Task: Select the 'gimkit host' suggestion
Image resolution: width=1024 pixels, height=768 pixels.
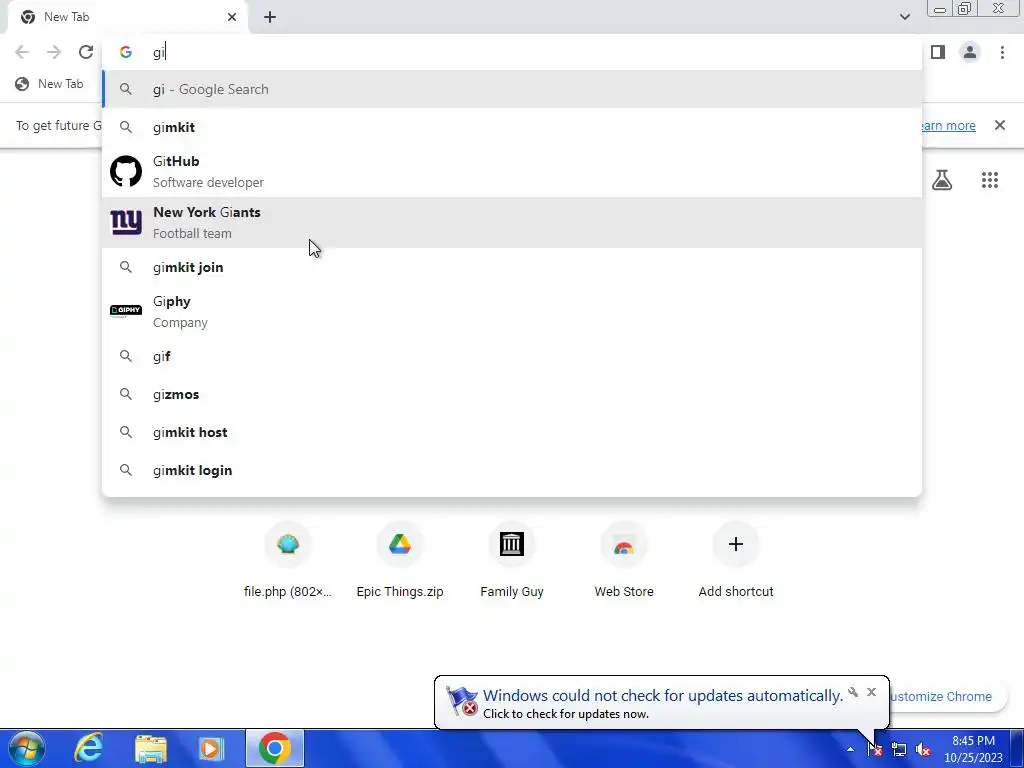Action: pos(512,432)
